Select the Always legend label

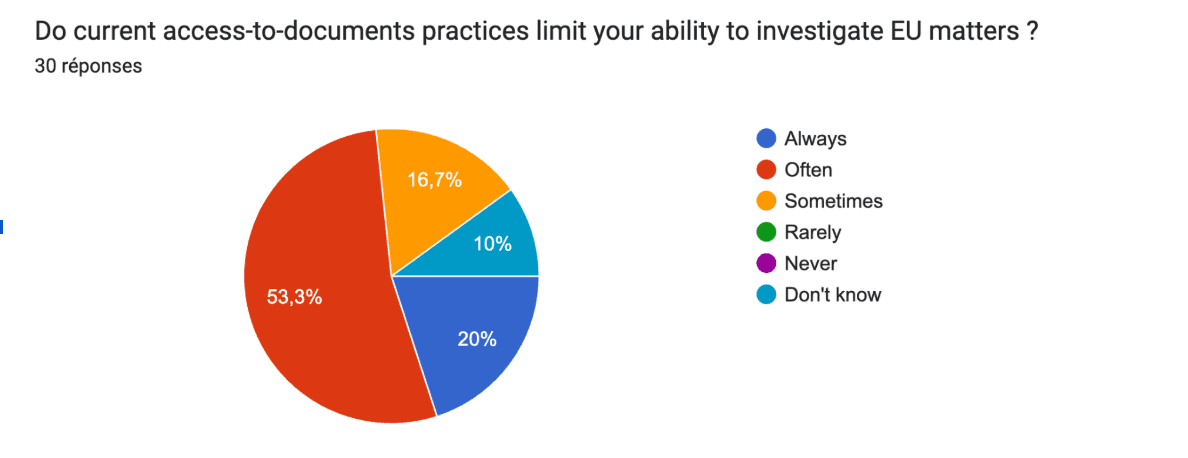pos(815,139)
